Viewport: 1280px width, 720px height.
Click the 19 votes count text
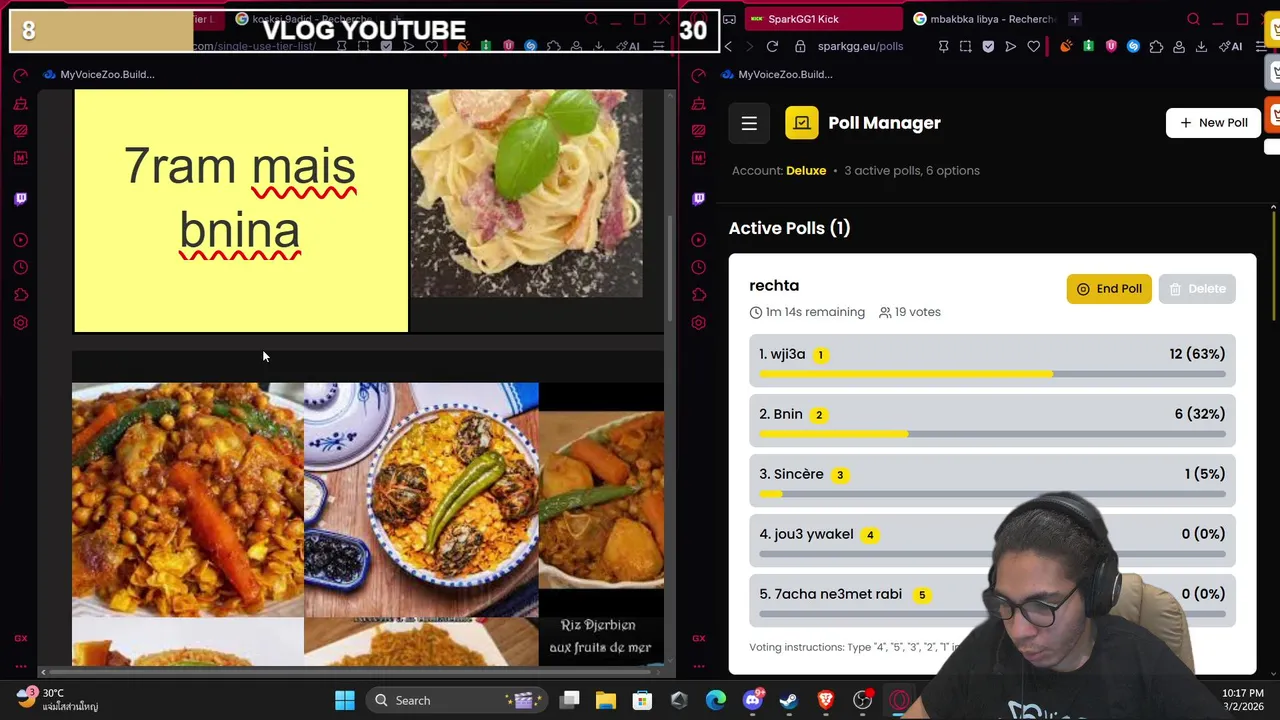point(910,312)
